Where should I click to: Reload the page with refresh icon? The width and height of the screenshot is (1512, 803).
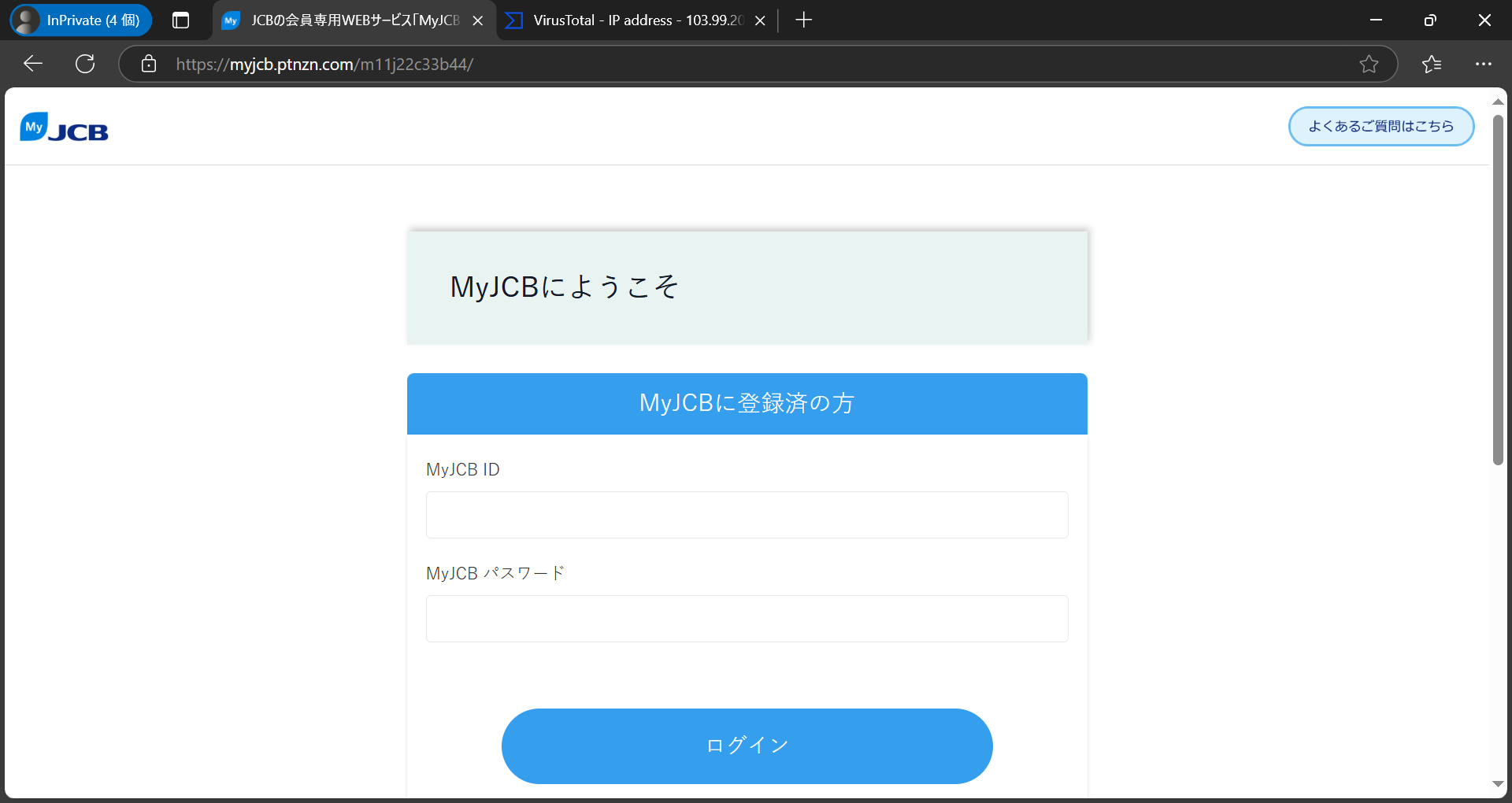pos(85,64)
